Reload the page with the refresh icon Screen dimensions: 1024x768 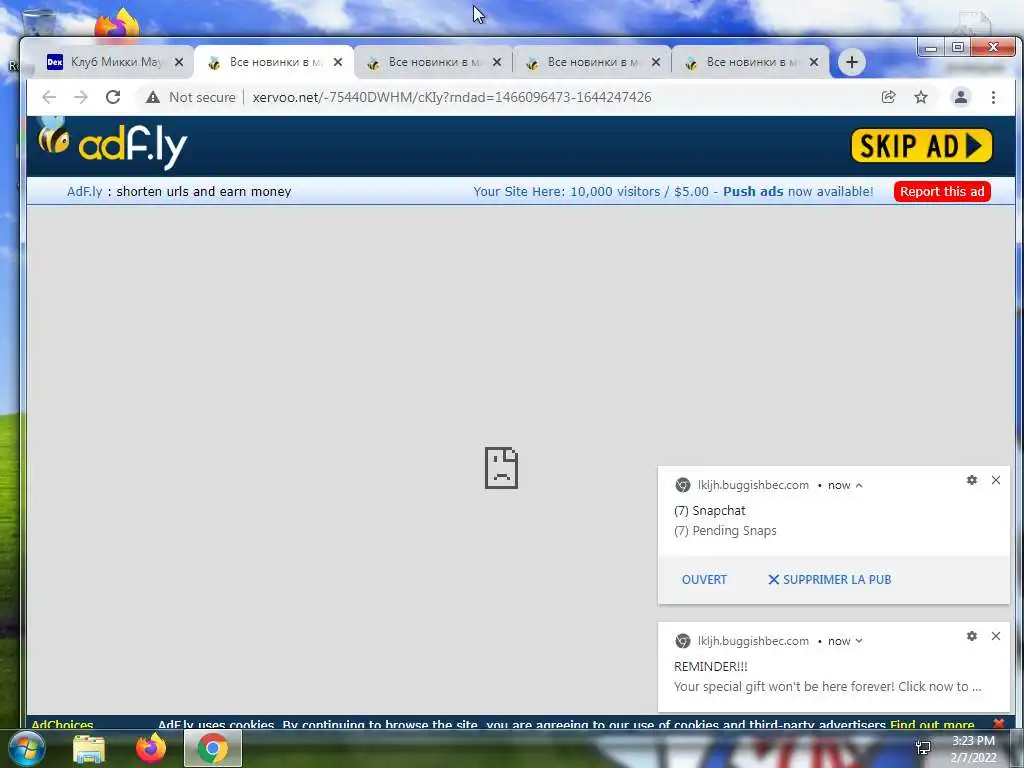pyautogui.click(x=113, y=97)
